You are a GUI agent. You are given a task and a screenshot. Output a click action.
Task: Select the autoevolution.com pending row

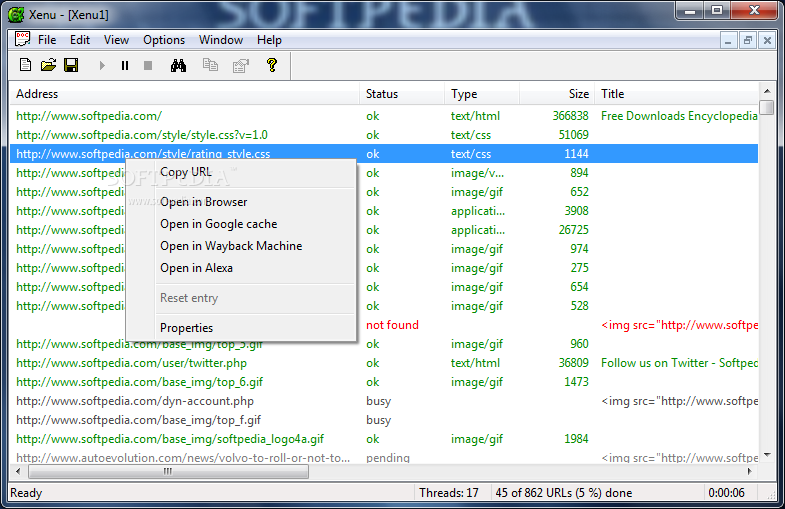pyautogui.click(x=384, y=457)
